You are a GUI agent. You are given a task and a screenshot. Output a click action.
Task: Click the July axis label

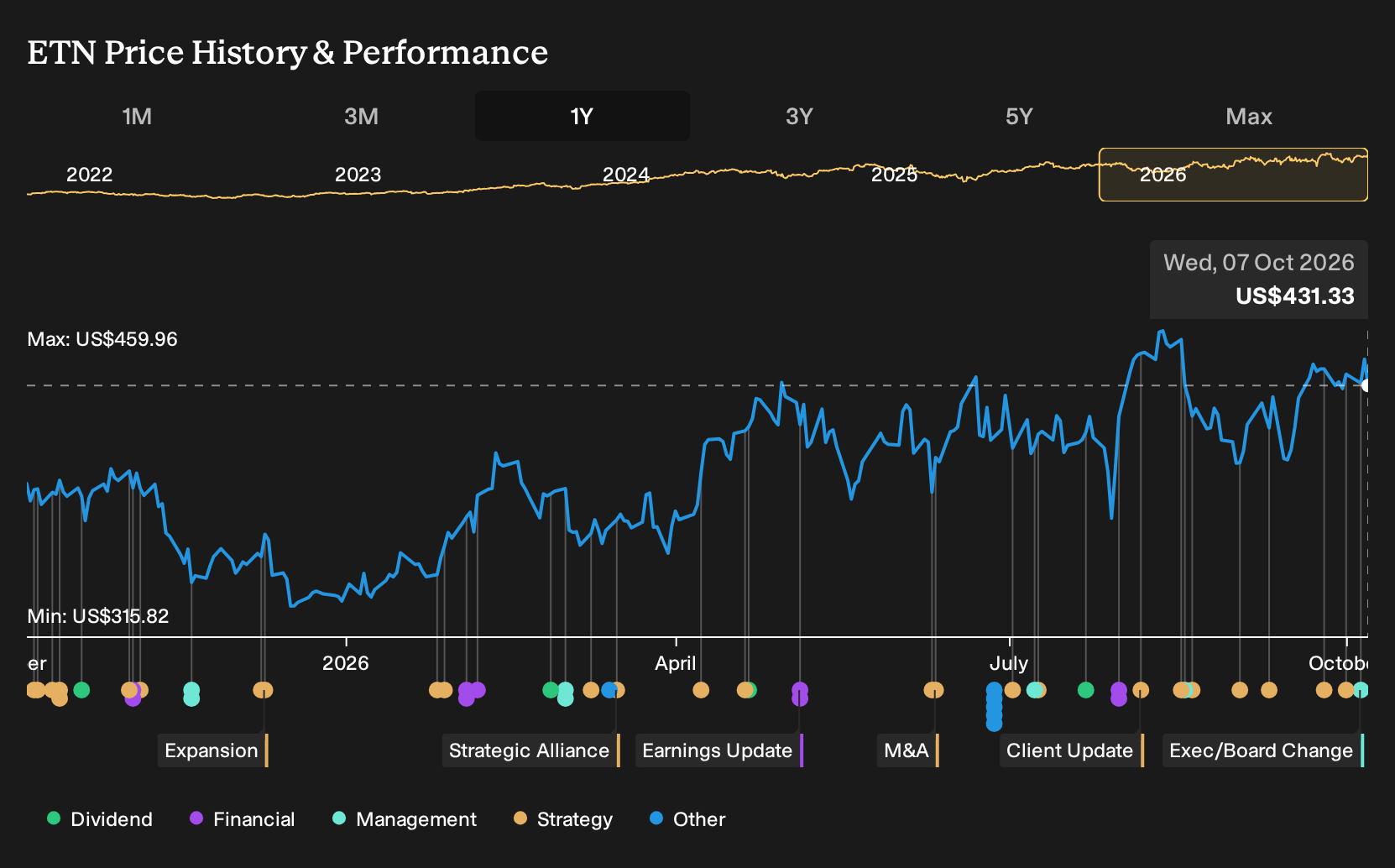[1009, 663]
